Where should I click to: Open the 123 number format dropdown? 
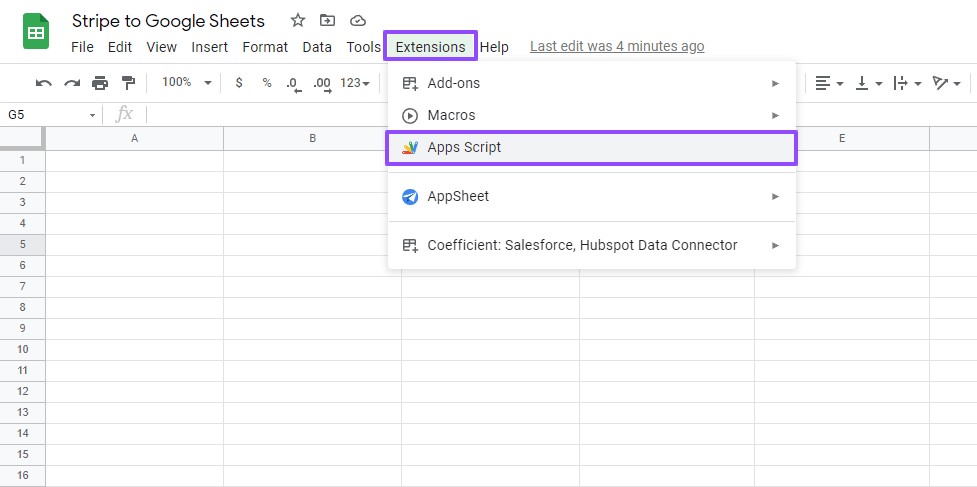tap(355, 83)
